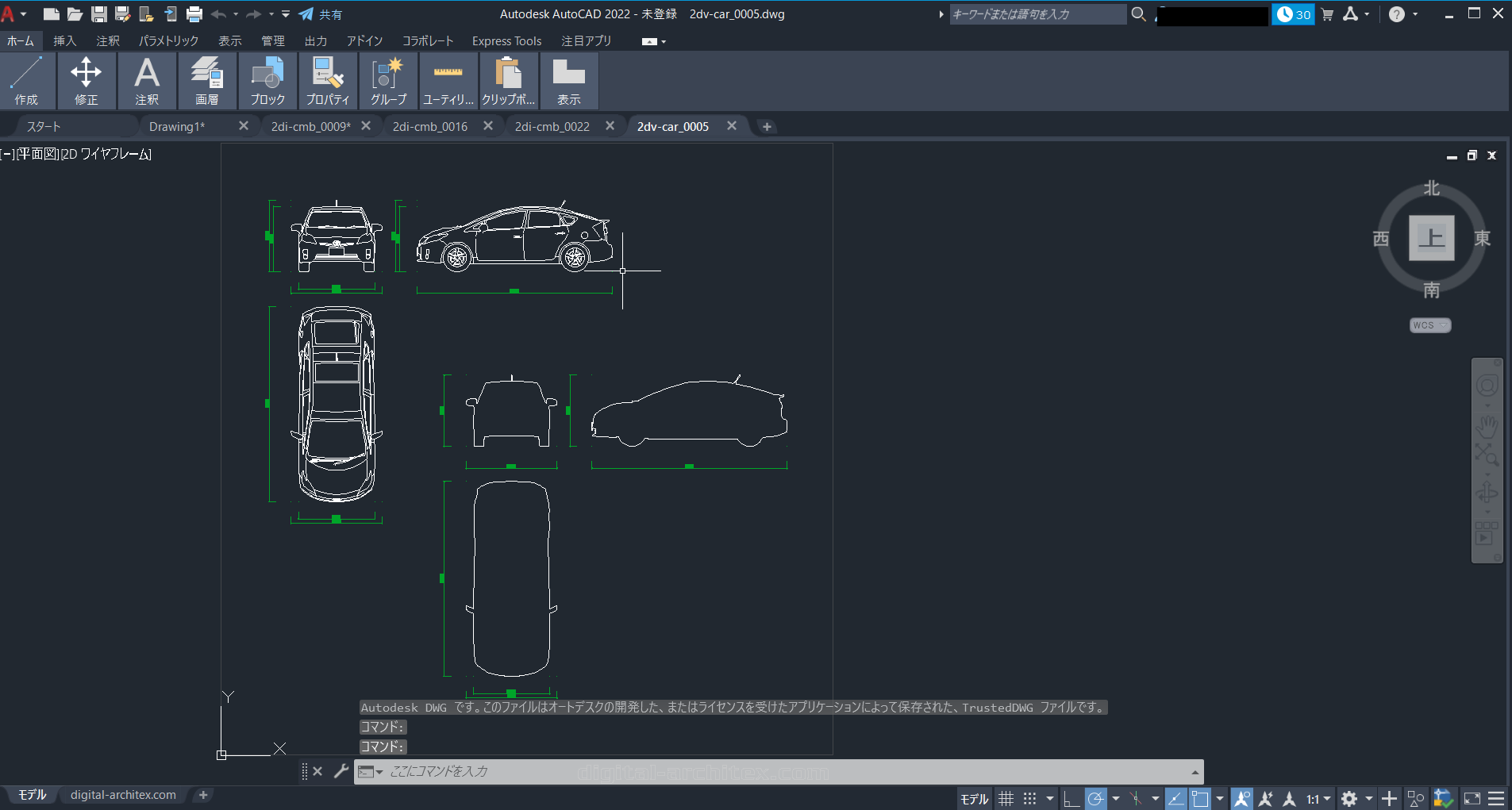The height and width of the screenshot is (810, 1512).
Task: Select the Pan hand tool on nav bar
Action: pyautogui.click(x=1487, y=427)
